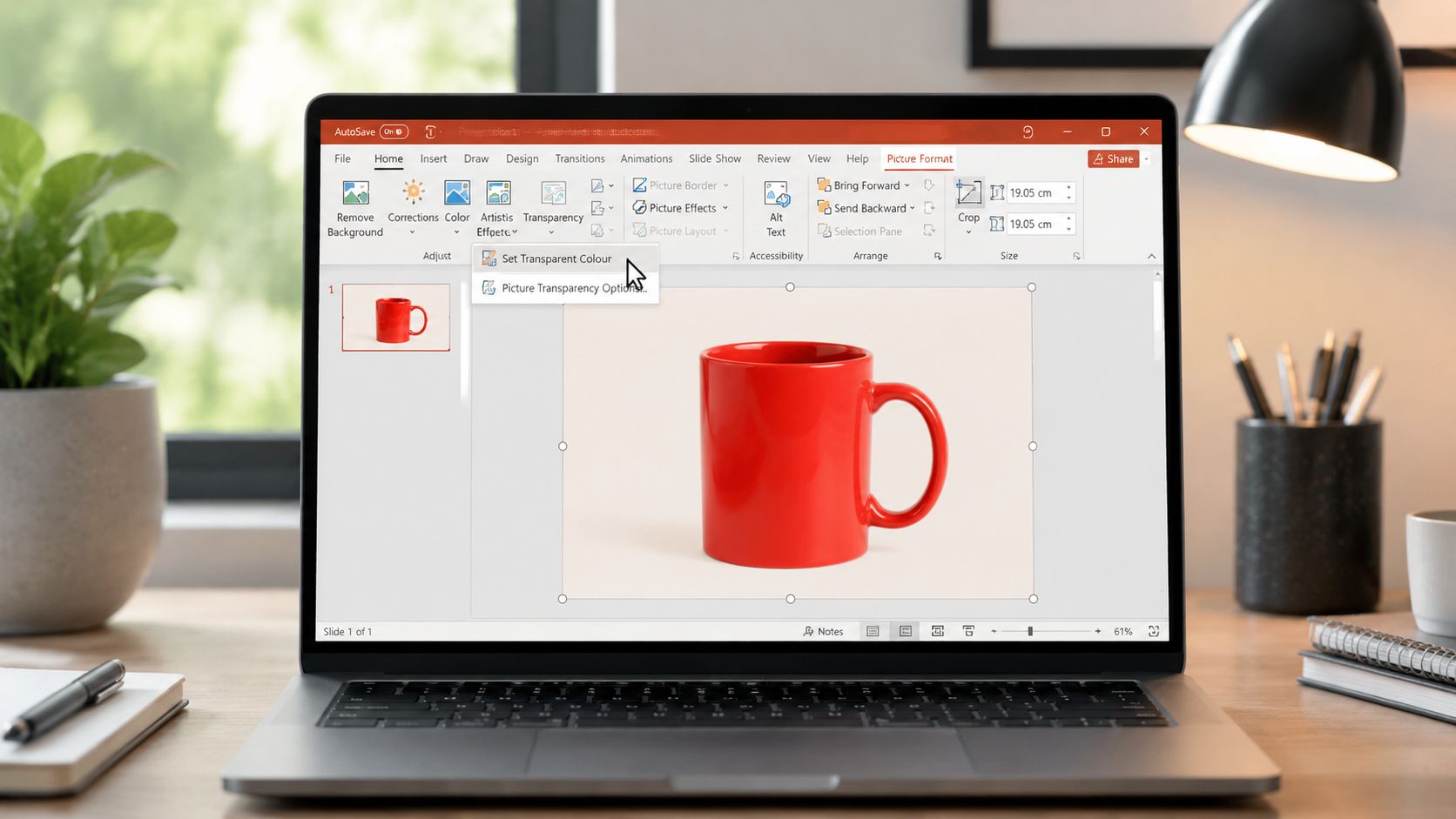The height and width of the screenshot is (819, 1456).
Task: Click the Align objects icon beside Bring Forward
Action: tap(929, 185)
